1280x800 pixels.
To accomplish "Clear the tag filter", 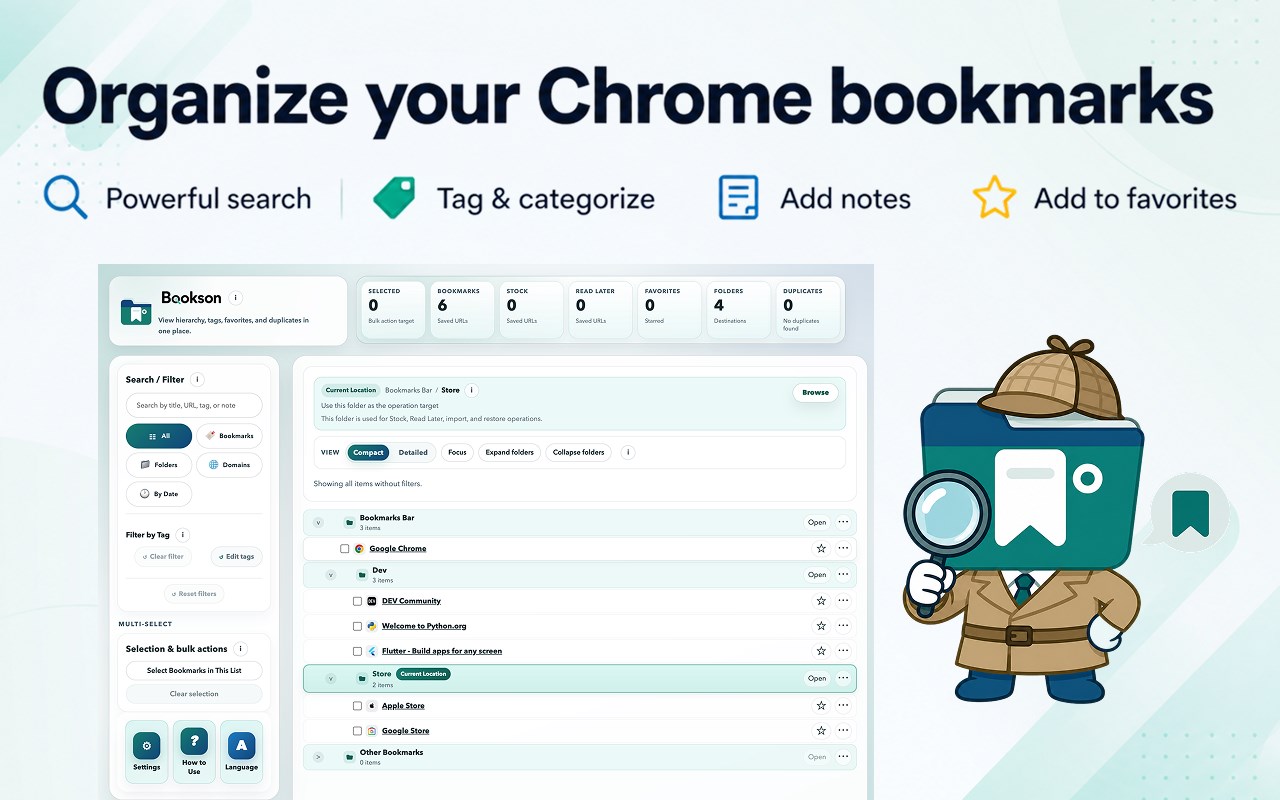I will click(163, 556).
